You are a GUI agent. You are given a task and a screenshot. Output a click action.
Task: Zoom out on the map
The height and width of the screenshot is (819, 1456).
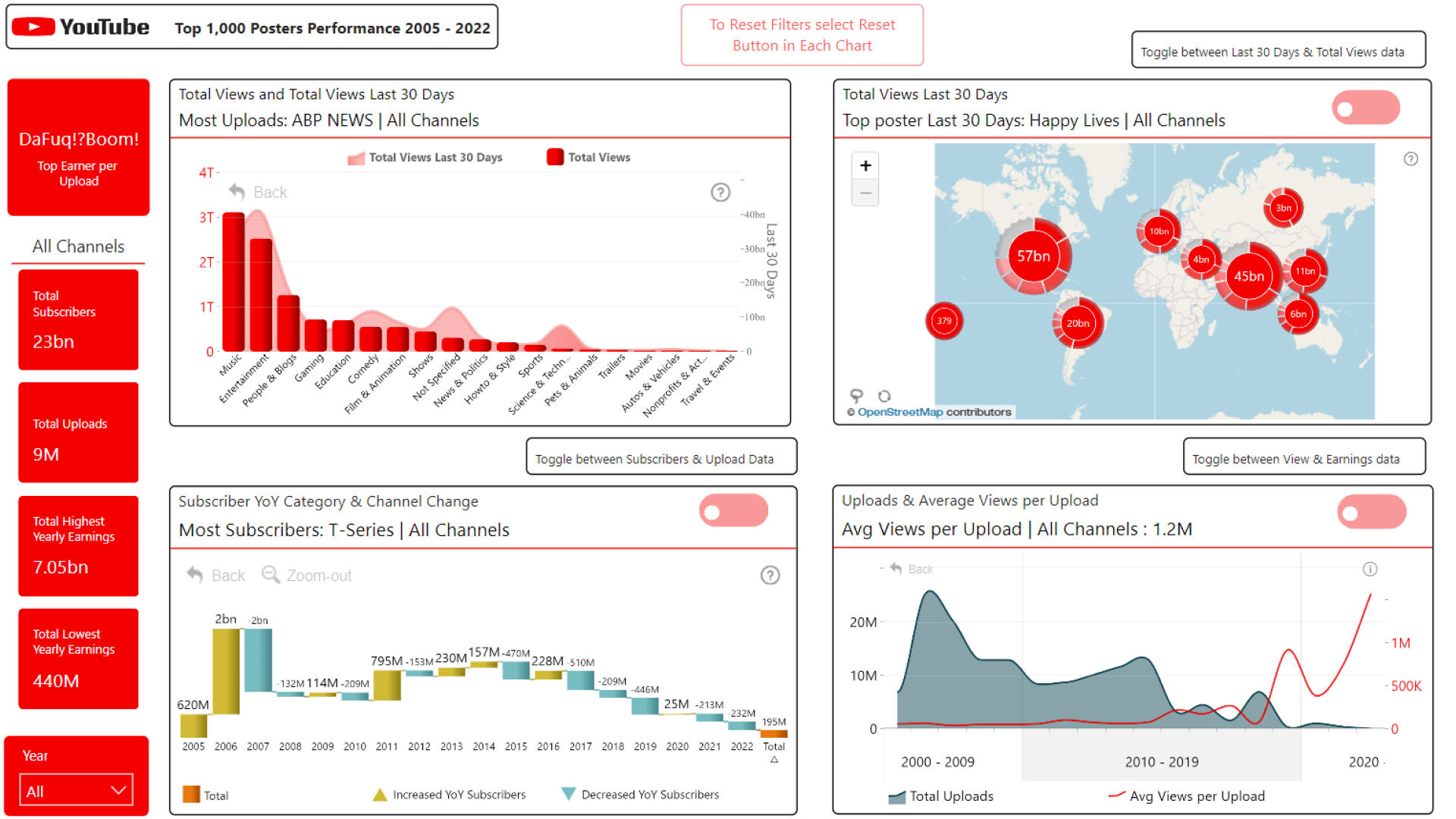(x=865, y=193)
